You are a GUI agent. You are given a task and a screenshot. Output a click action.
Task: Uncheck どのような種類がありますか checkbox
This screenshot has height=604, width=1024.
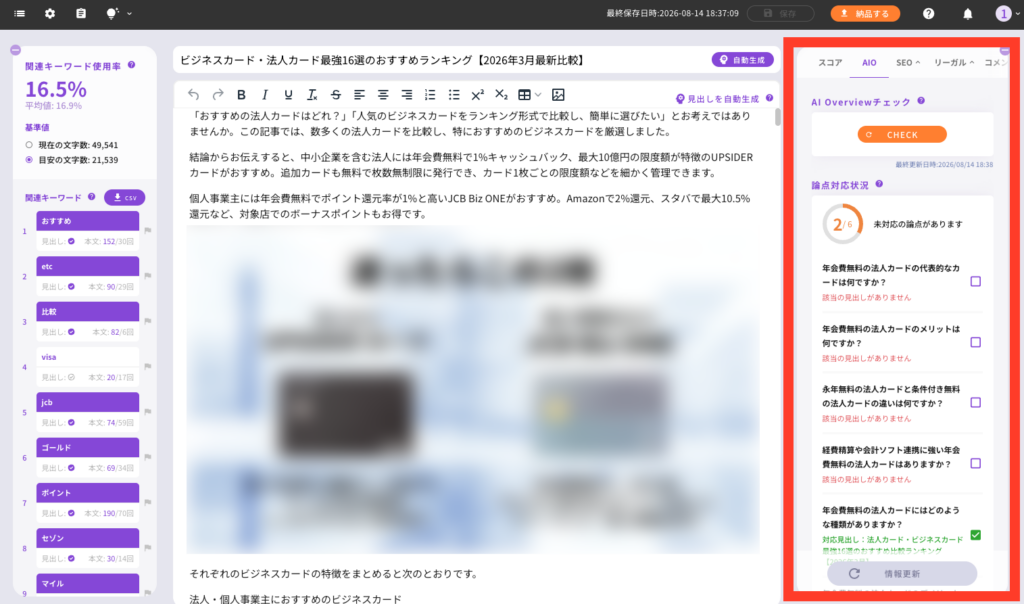pyautogui.click(x=976, y=535)
